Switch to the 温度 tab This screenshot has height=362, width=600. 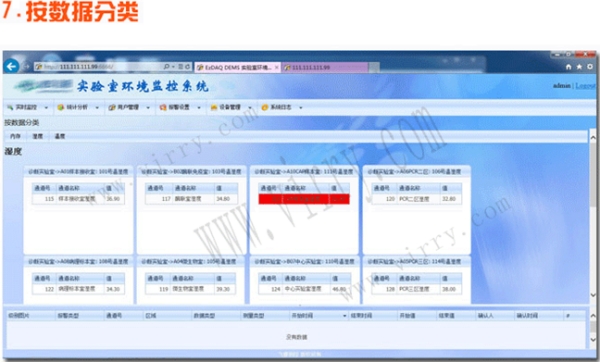click(60, 136)
